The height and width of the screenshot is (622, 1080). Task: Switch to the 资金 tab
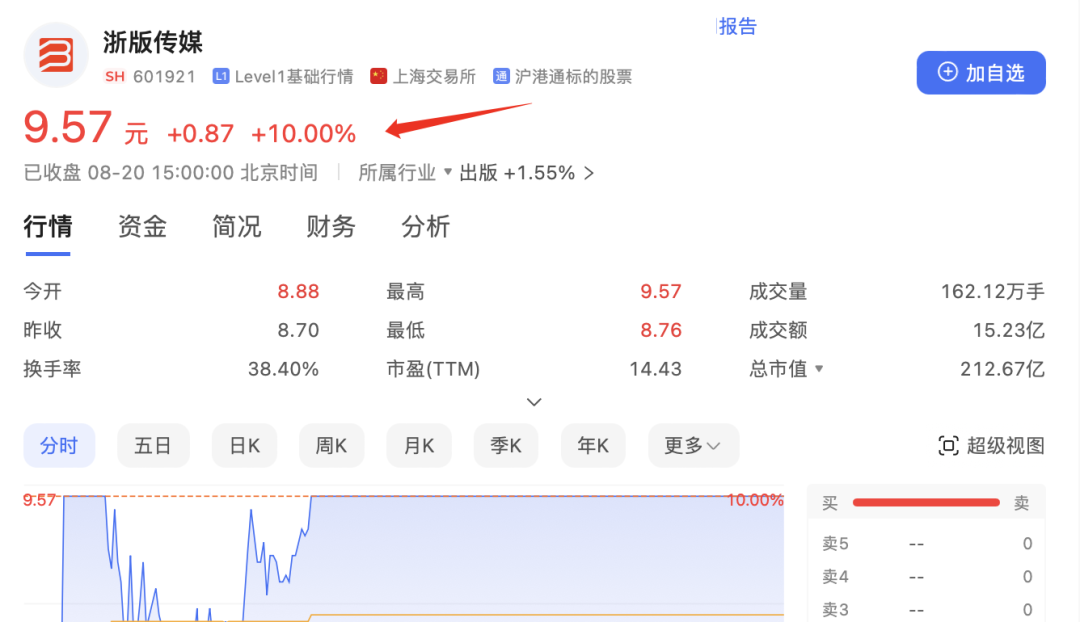coord(142,227)
